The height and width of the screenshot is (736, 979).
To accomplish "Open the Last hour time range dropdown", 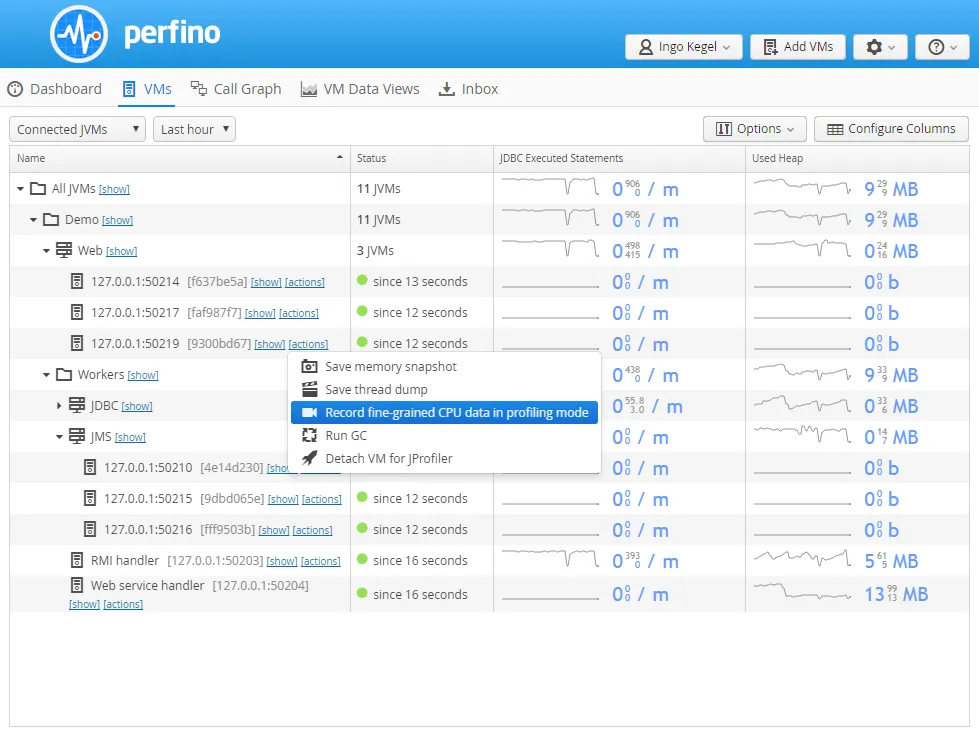I will click(x=193, y=128).
